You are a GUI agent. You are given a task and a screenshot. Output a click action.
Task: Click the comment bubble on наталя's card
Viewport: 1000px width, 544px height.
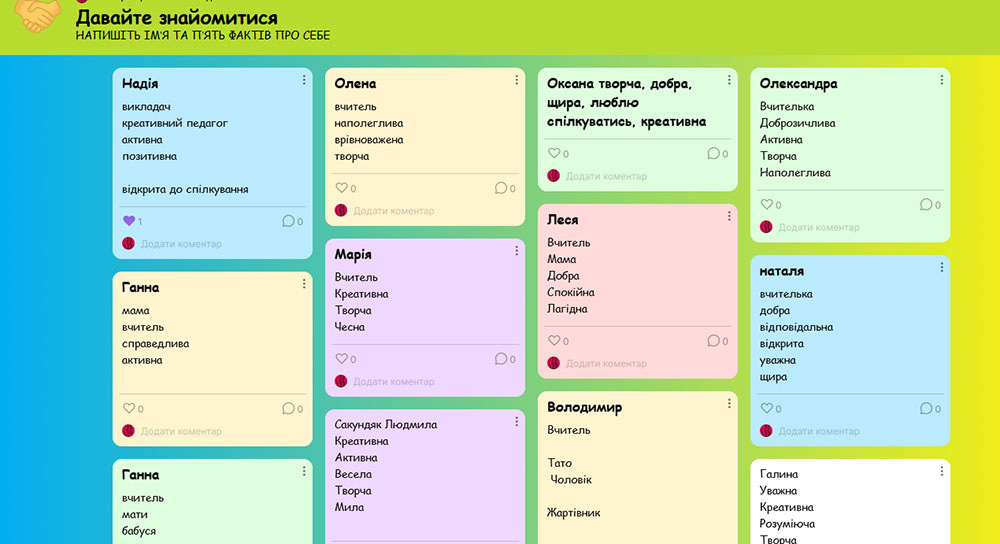(x=925, y=408)
